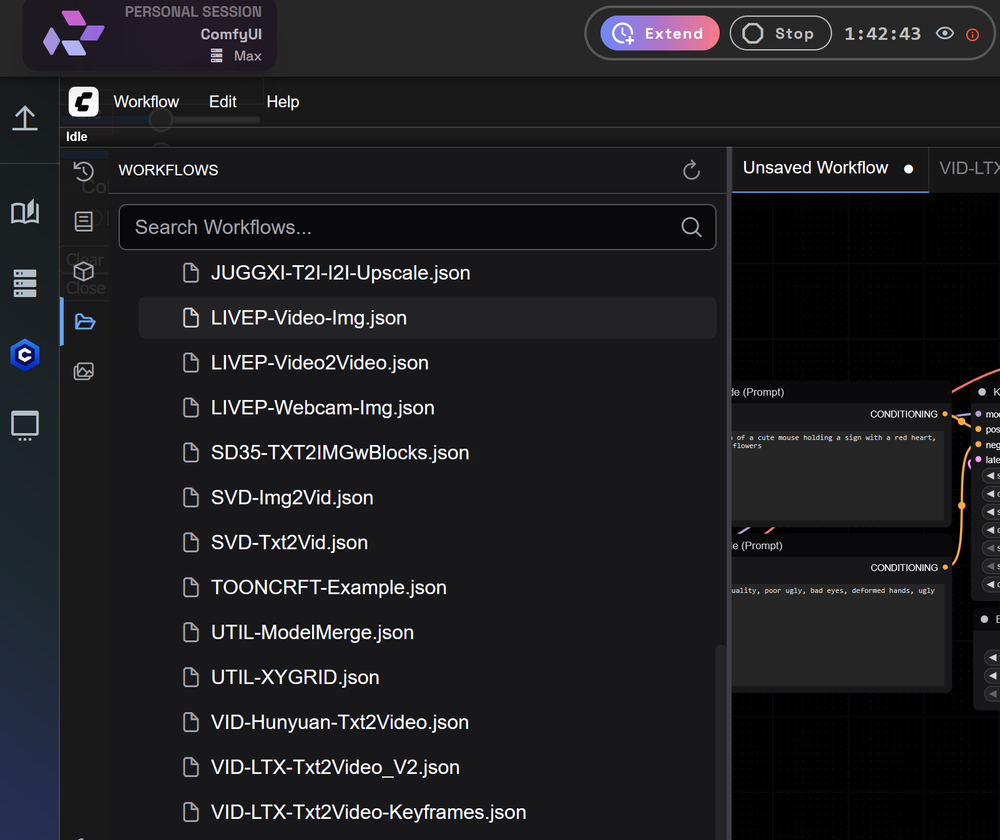This screenshot has width=1000, height=840.
Task: Collapse the Workflows panel via the folder icon
Action: tap(84, 321)
